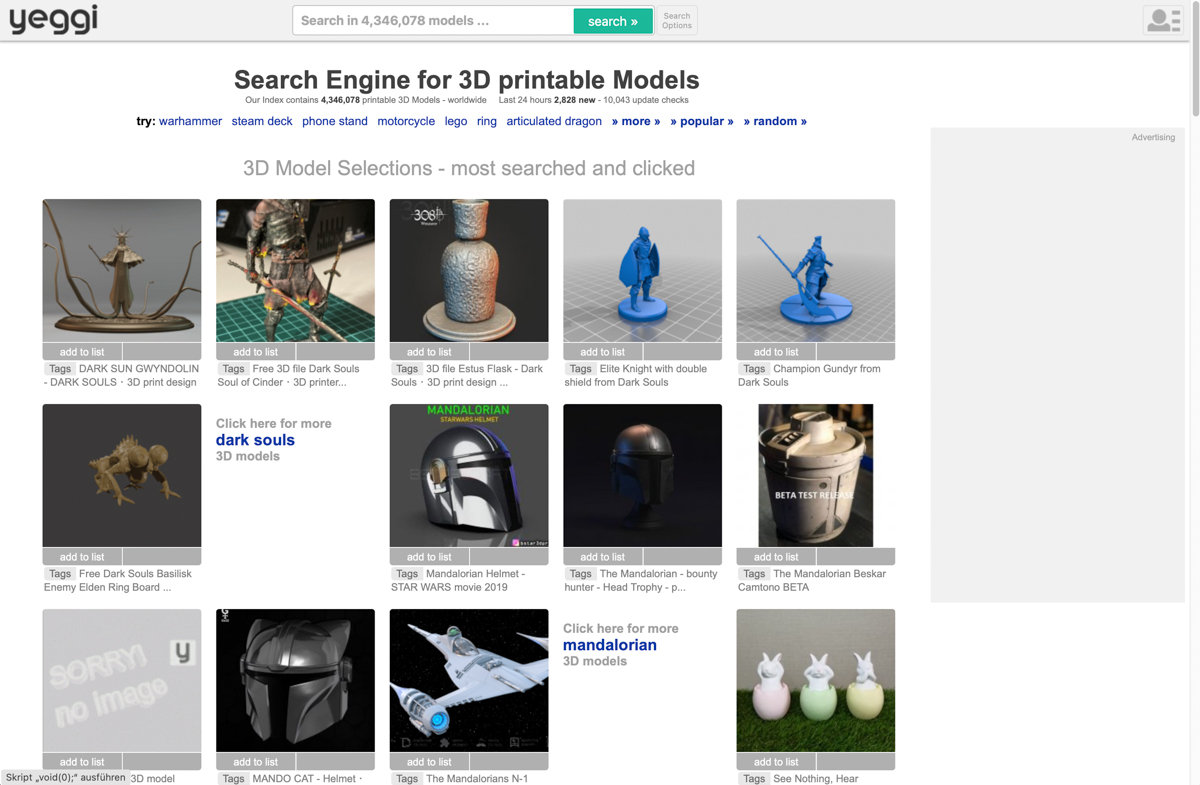Click inside the model search field

point(430,20)
